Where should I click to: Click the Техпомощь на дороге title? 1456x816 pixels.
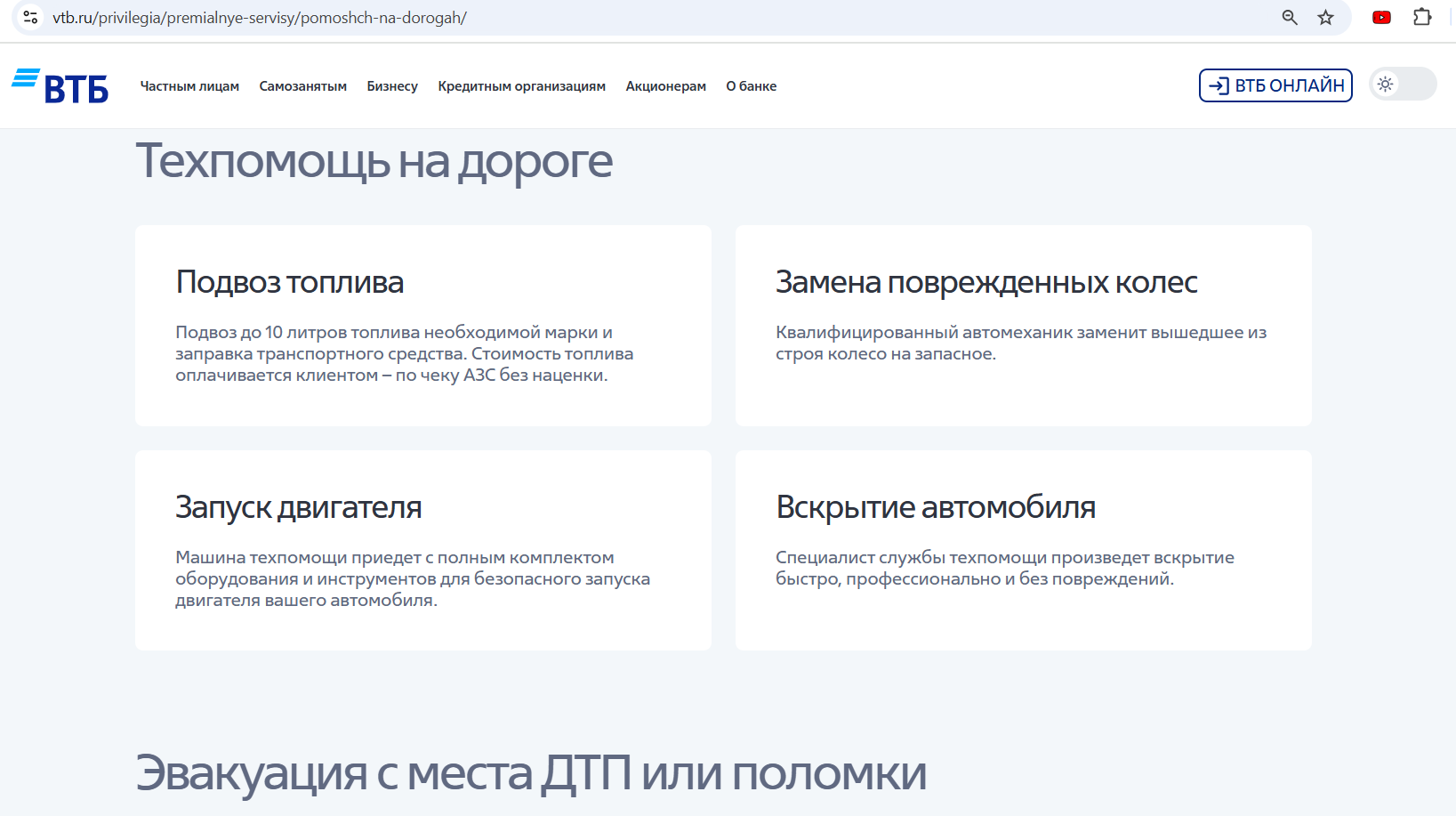374,162
